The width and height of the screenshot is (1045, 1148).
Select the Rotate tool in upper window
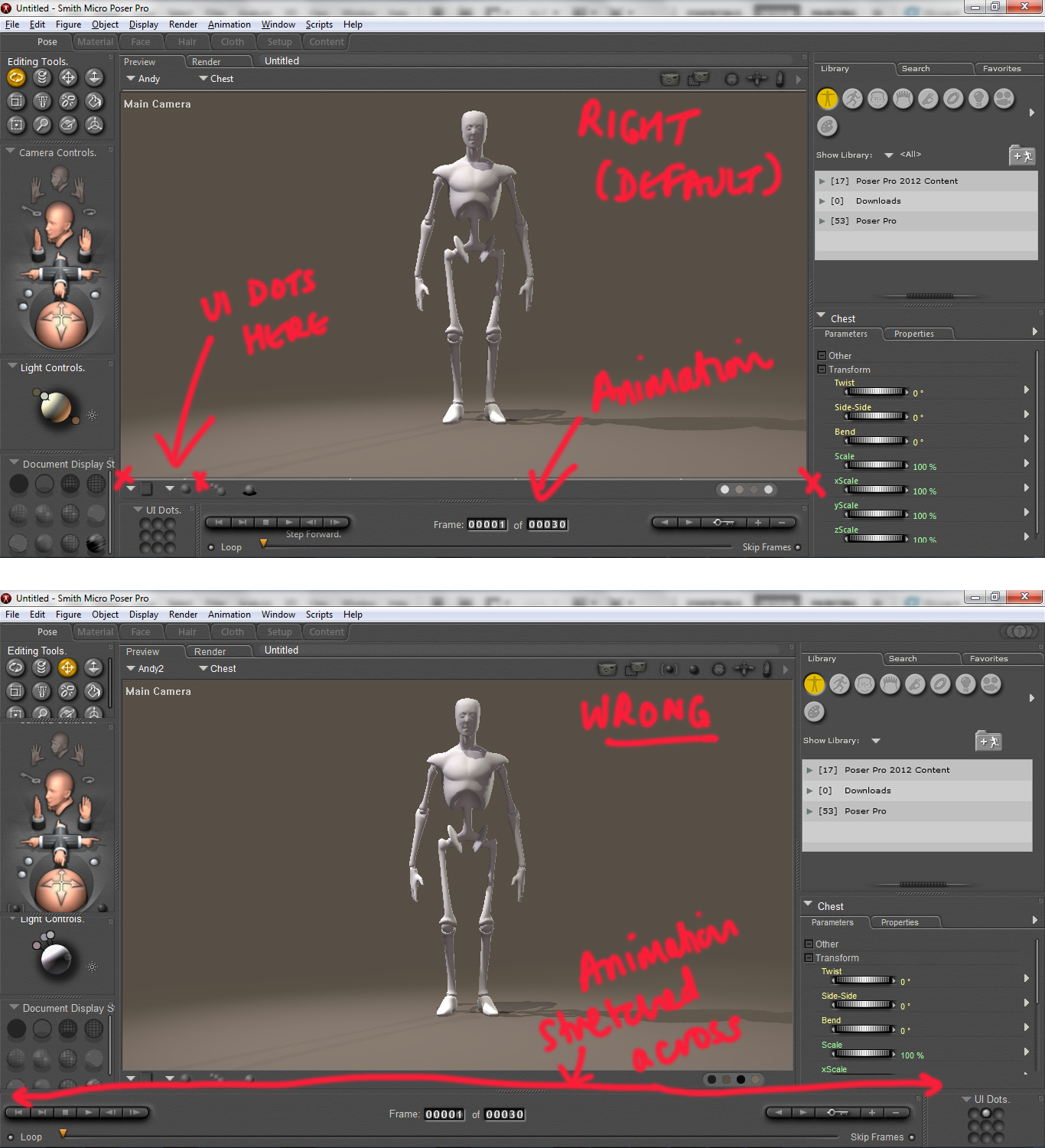16,77
